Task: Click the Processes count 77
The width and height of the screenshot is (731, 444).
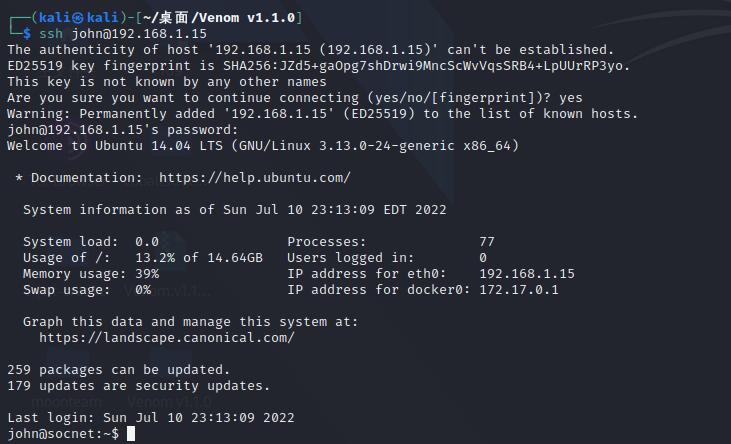Action: point(487,242)
